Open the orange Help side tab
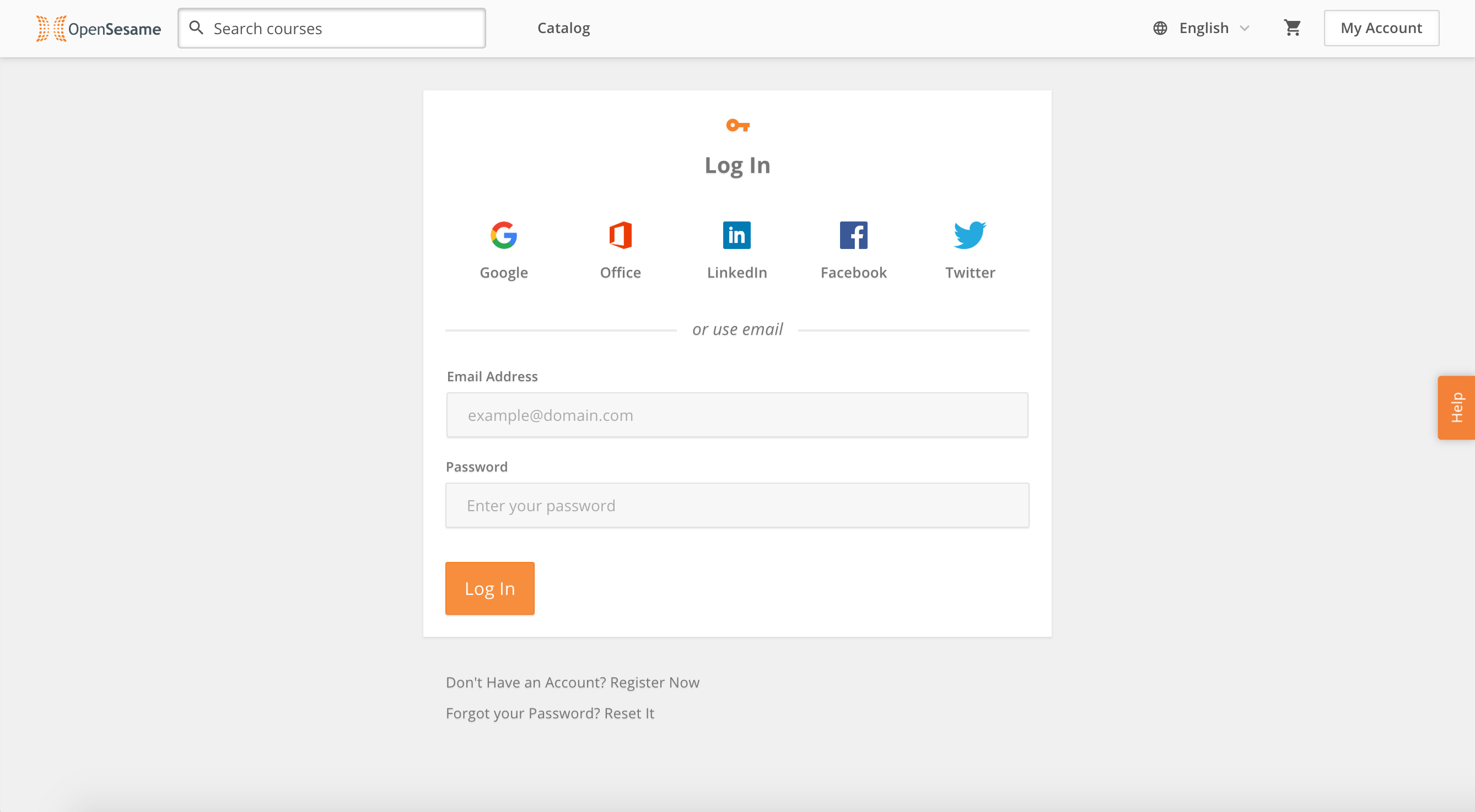Viewport: 1475px width, 812px height. pyautogui.click(x=1456, y=408)
